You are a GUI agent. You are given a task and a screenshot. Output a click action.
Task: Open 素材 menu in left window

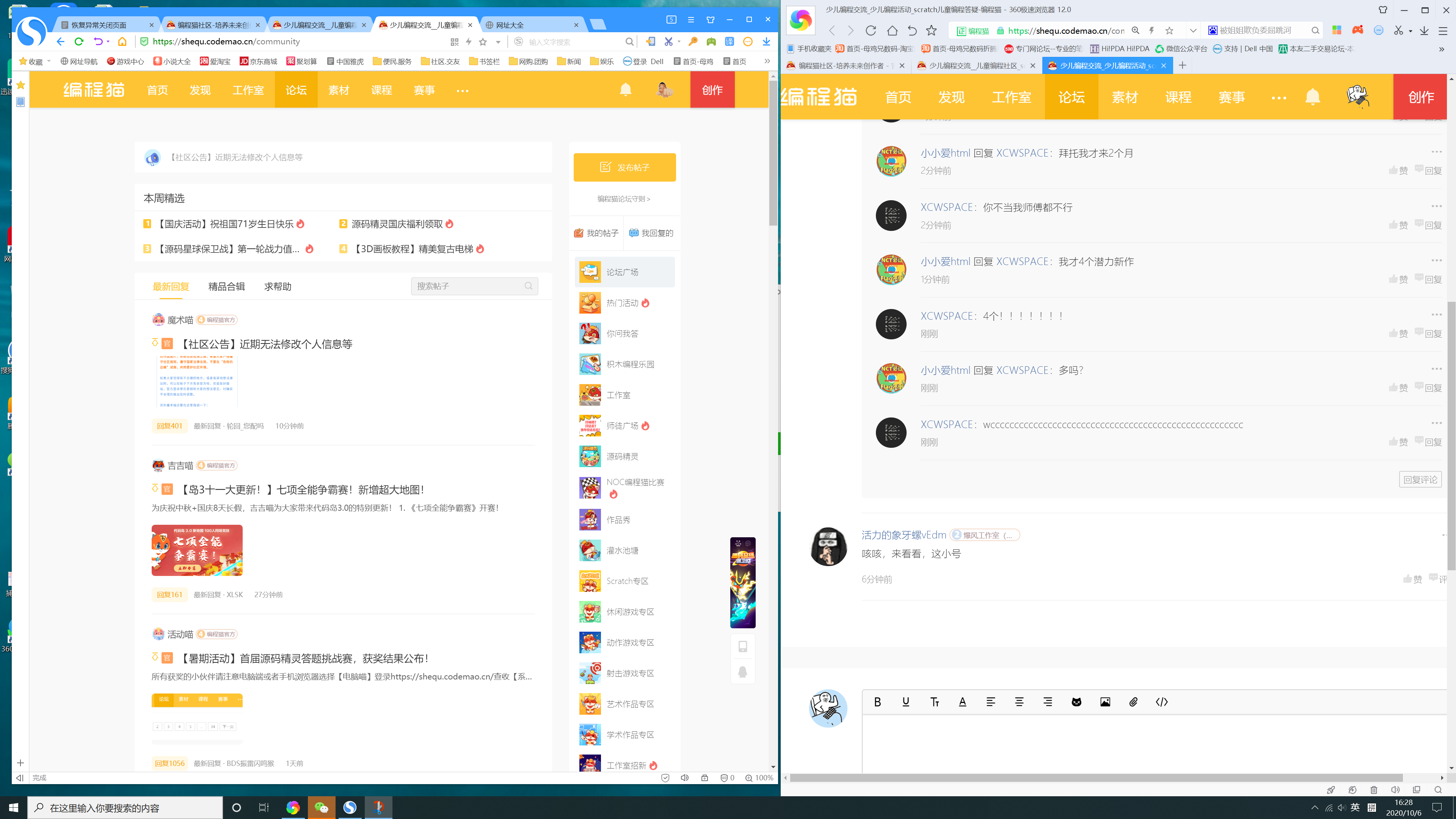click(x=339, y=90)
